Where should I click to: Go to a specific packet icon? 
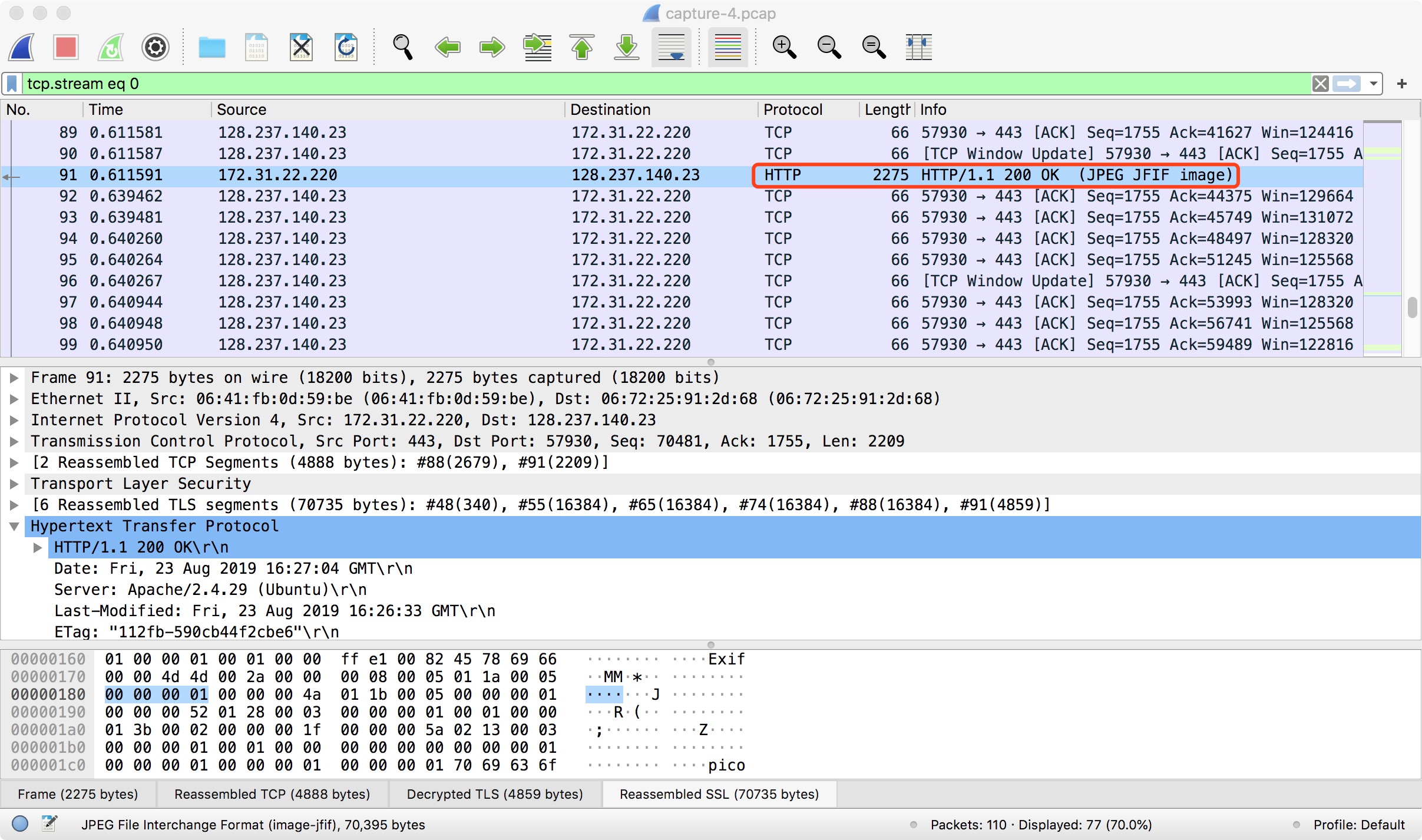point(537,47)
